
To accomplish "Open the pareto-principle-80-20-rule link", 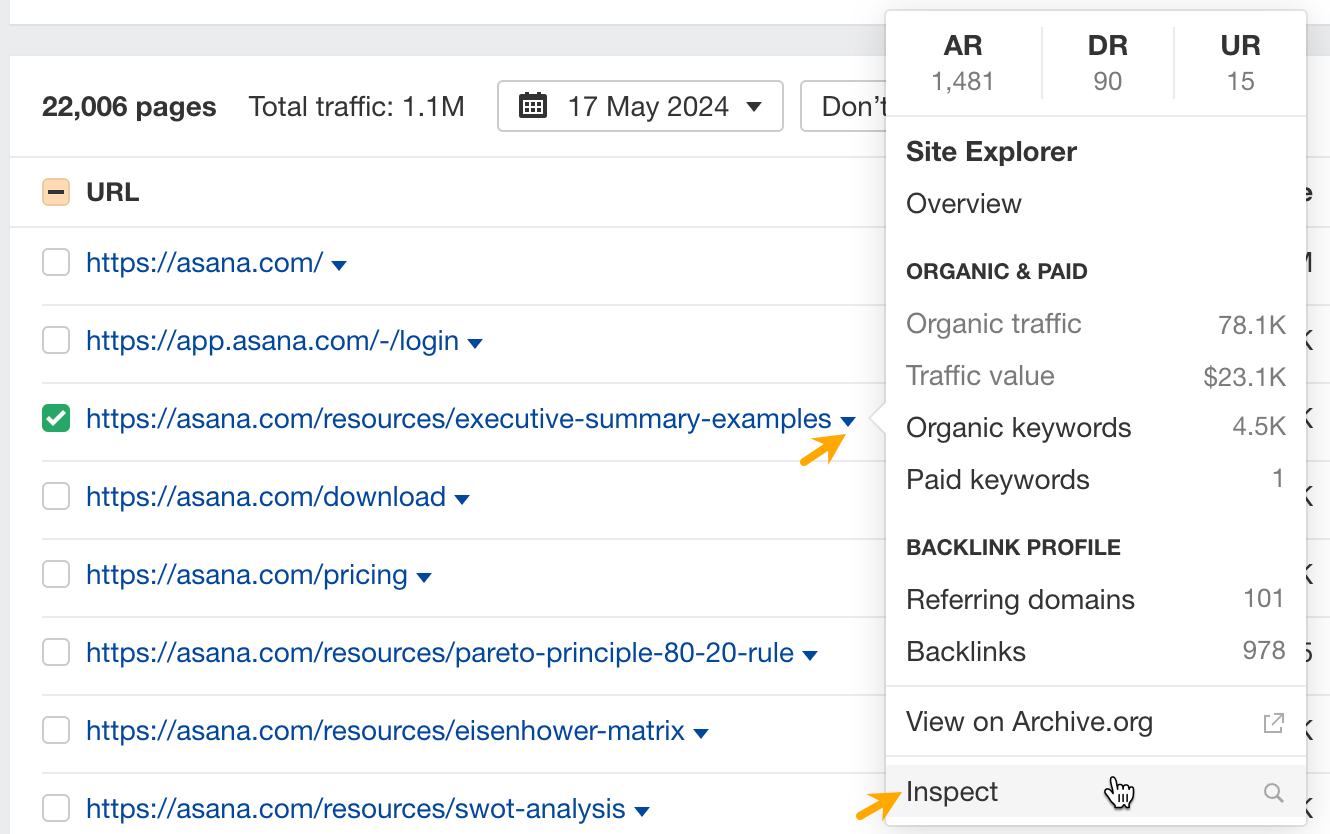I will [437, 653].
